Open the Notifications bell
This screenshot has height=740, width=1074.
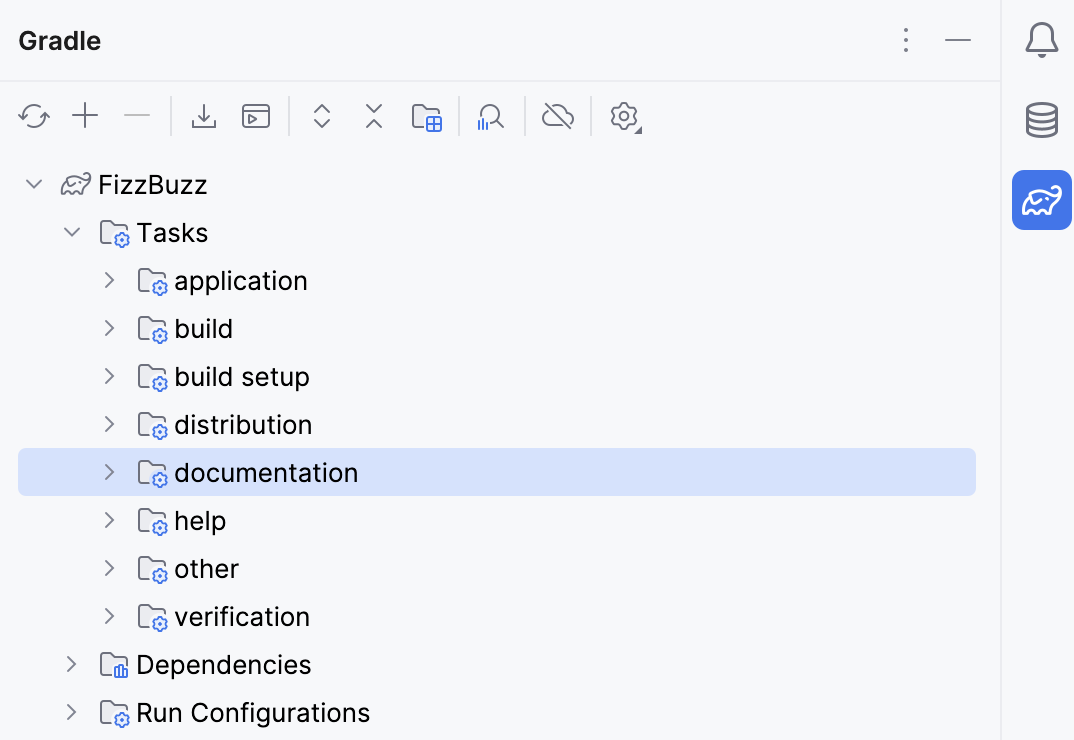[x=1041, y=40]
